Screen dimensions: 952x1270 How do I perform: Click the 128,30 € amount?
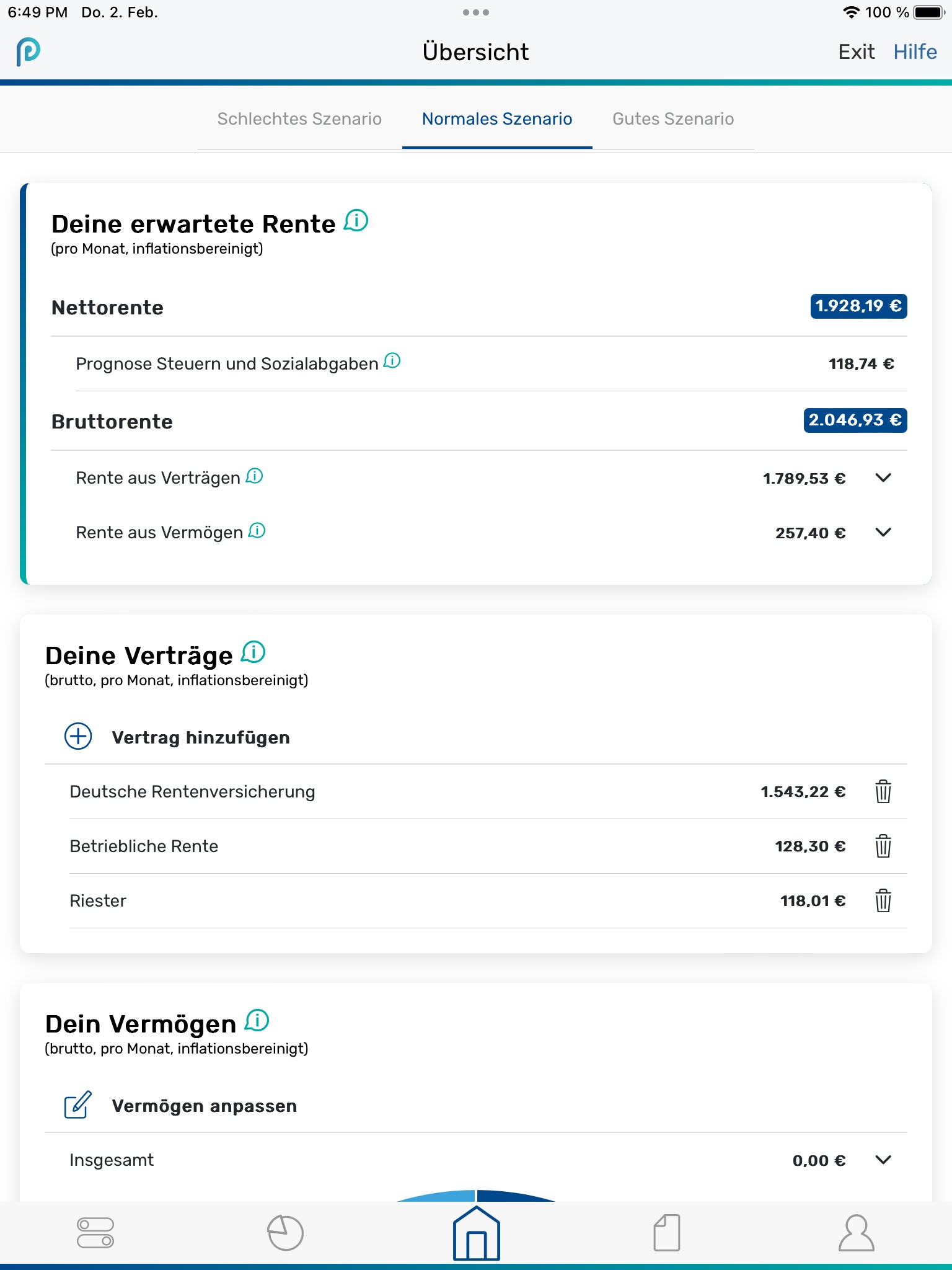(811, 846)
